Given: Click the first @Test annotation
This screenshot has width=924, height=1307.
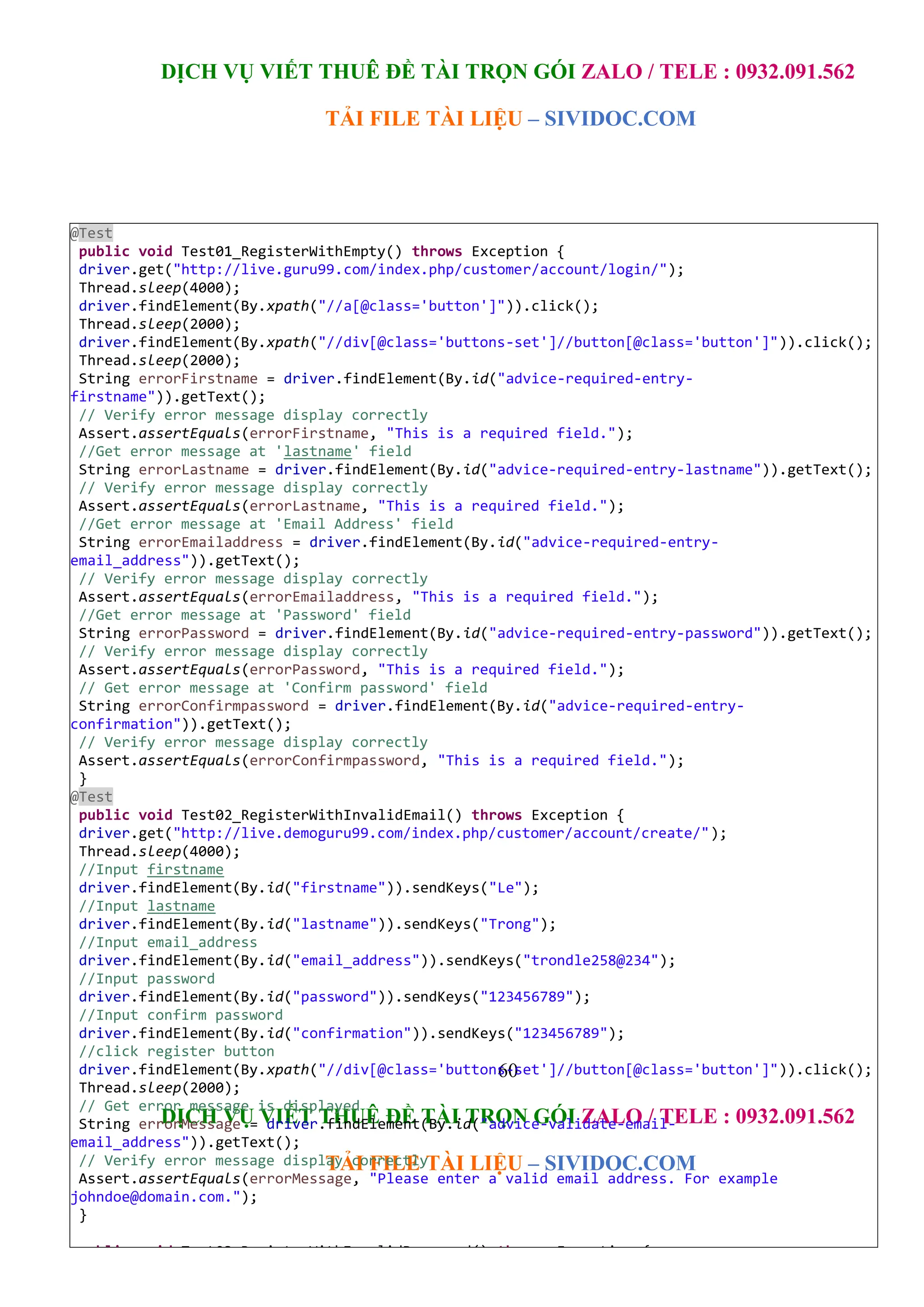Looking at the screenshot, I should (x=92, y=233).
